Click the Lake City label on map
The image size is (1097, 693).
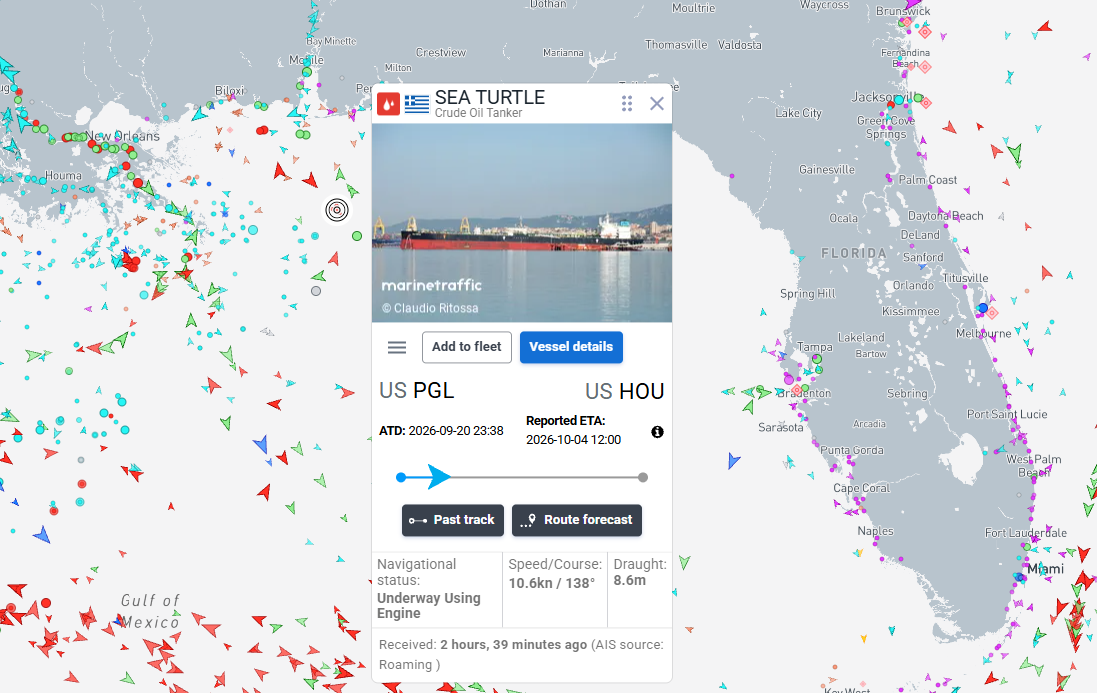point(798,113)
